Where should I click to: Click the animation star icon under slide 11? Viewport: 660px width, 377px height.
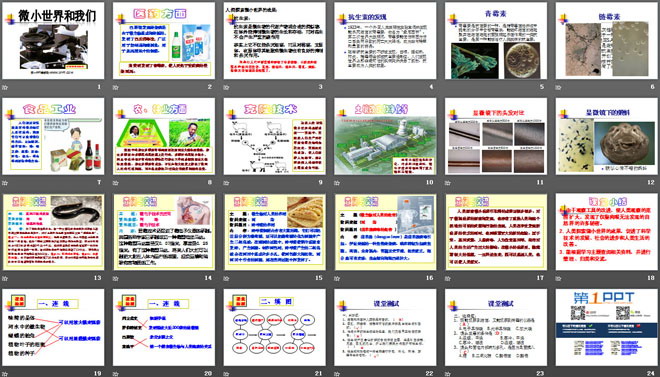[447, 183]
